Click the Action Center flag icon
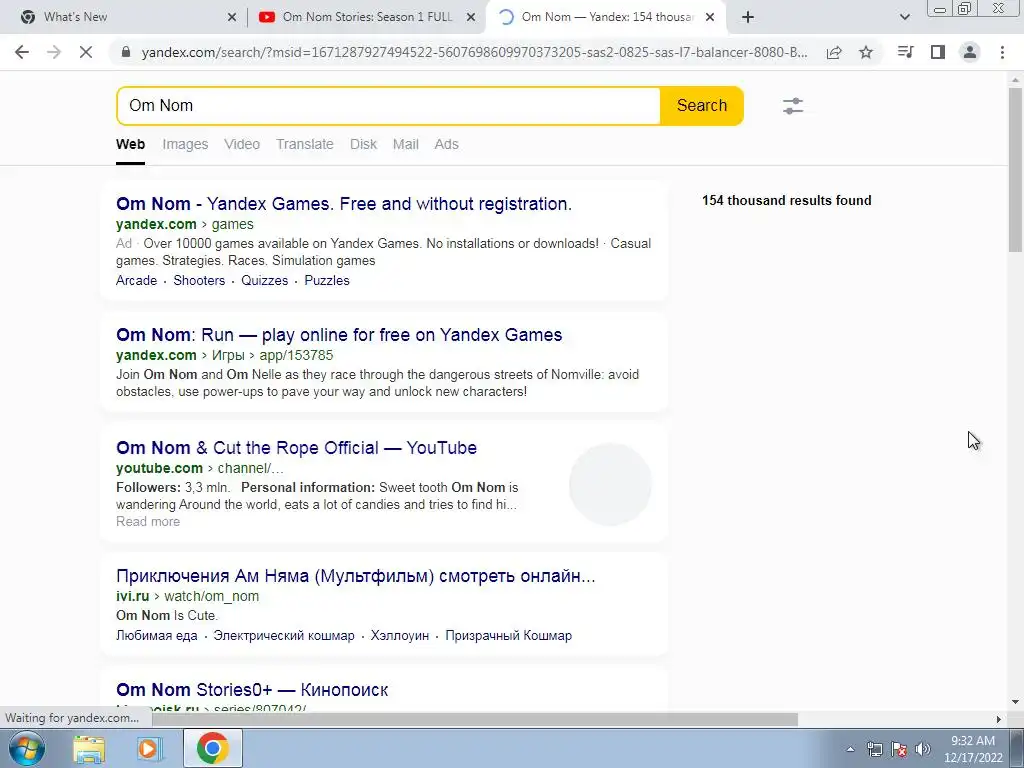This screenshot has height=768, width=1024. pos(899,749)
